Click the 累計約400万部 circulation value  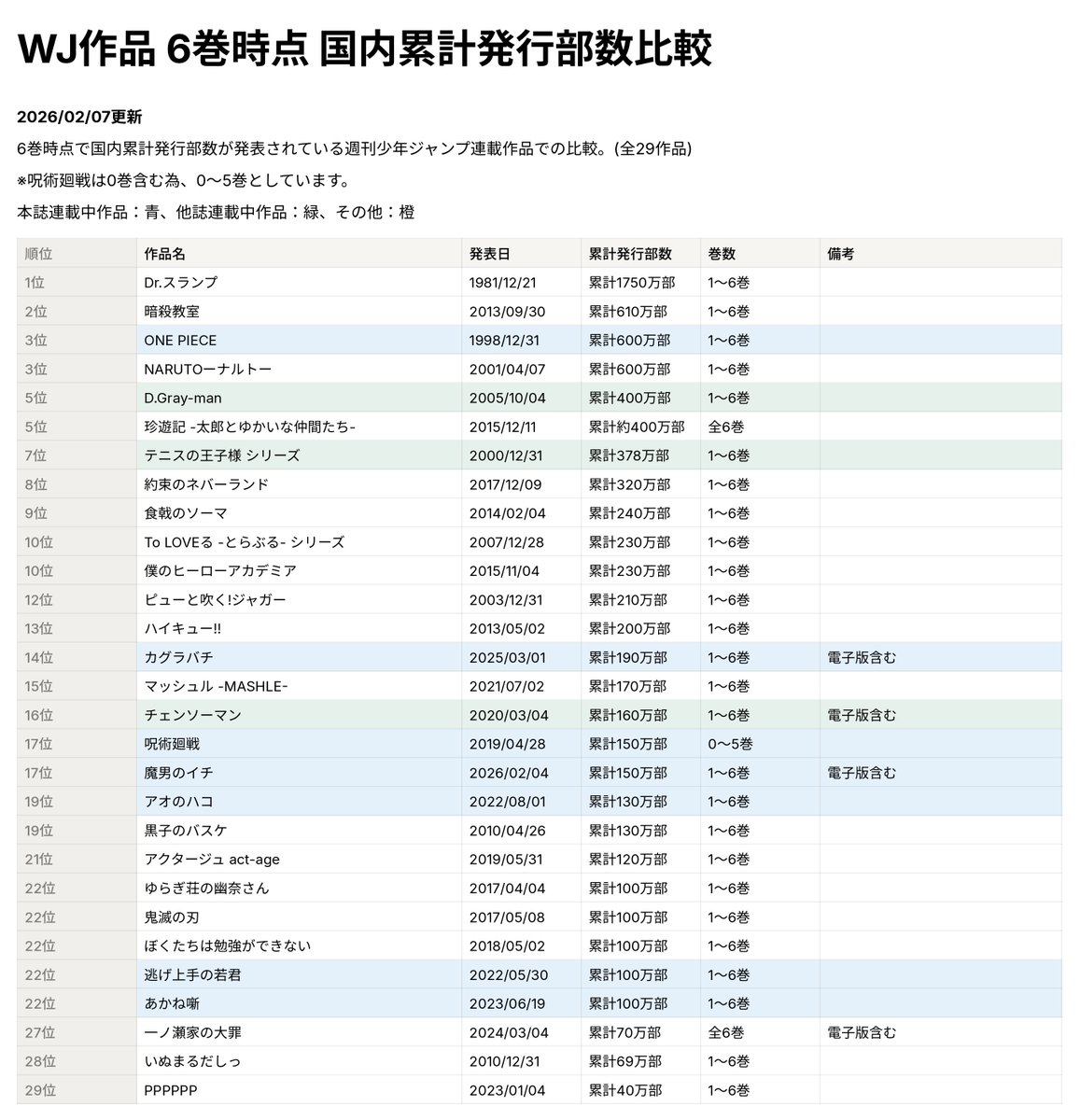pyautogui.click(x=637, y=427)
